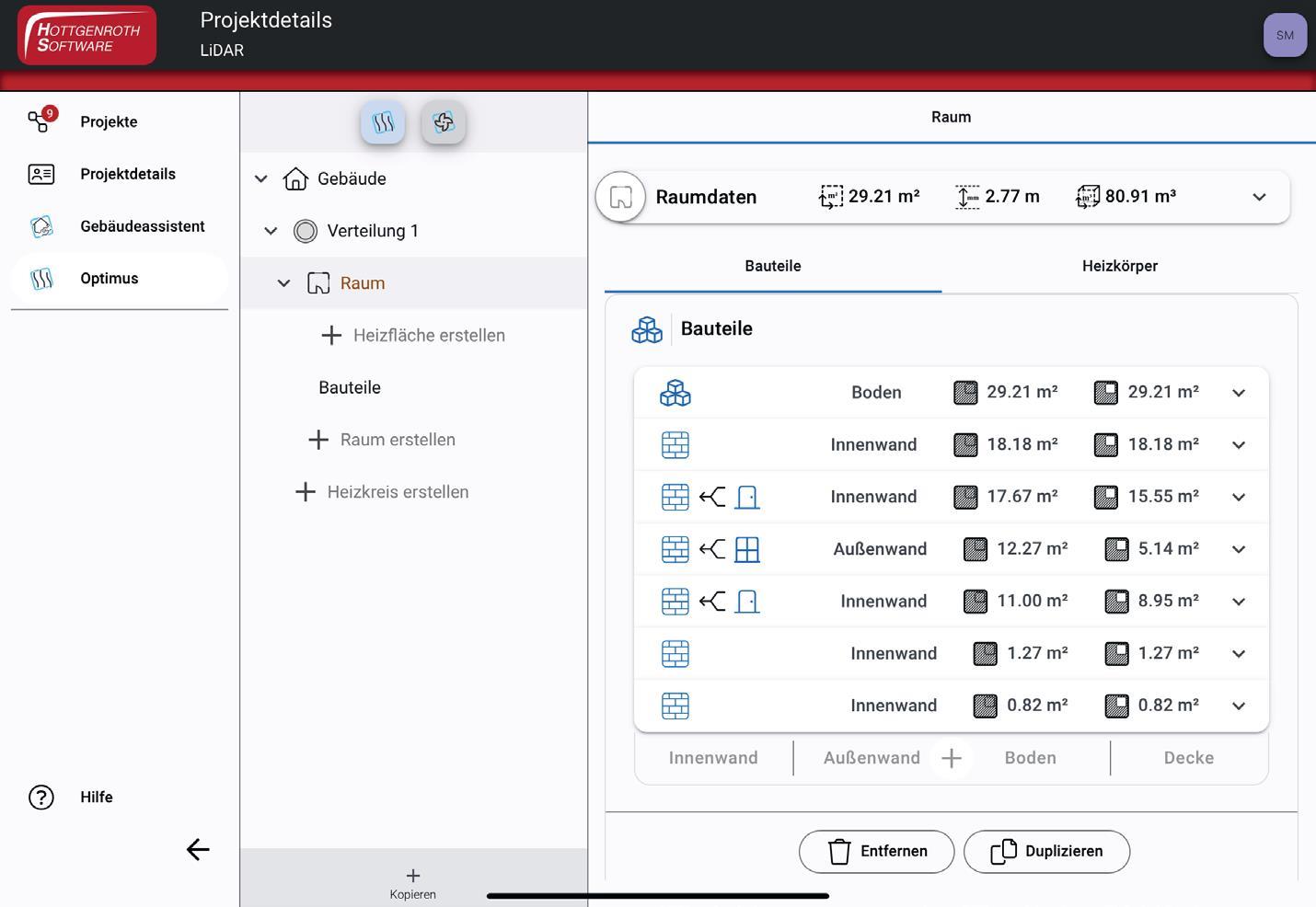Open Hilfe in the sidebar
The width and height of the screenshot is (1316, 907).
[97, 797]
